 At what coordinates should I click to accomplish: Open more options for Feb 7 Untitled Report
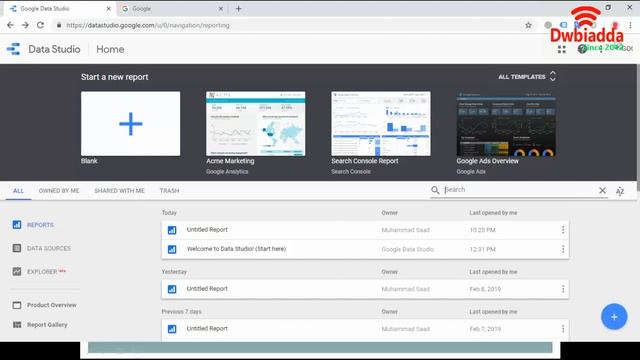tap(563, 329)
